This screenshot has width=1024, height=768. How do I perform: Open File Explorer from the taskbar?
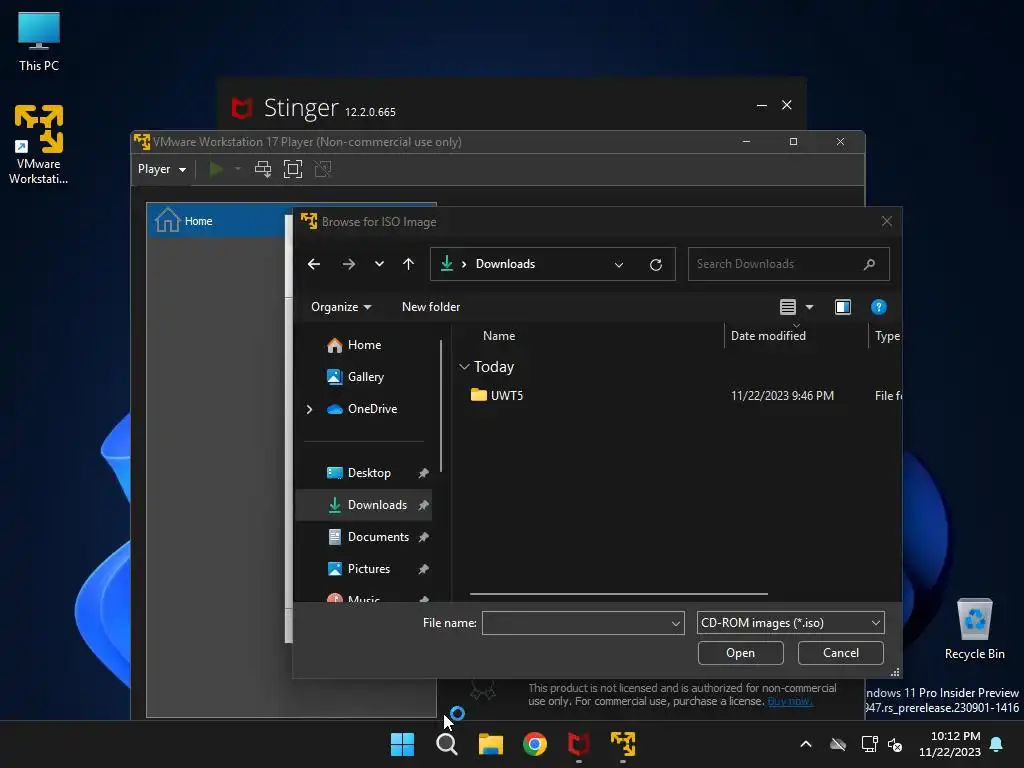[490, 744]
